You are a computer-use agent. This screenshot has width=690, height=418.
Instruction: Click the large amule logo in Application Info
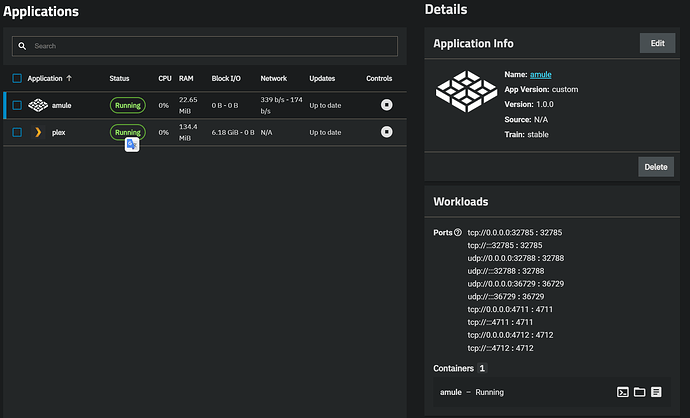(x=466, y=91)
